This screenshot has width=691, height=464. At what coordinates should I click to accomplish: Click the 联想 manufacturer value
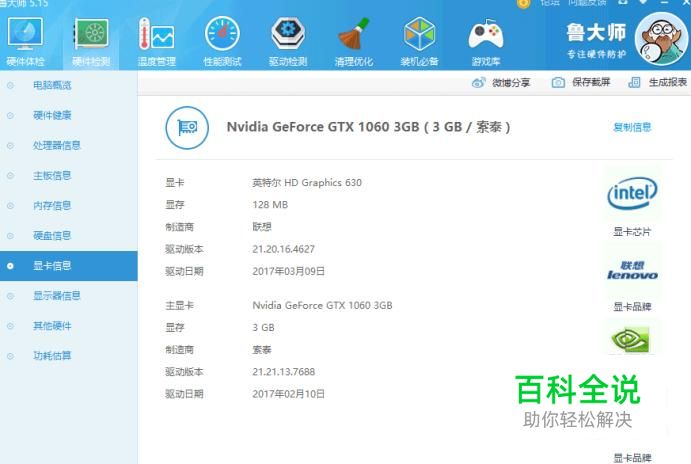[x=262, y=227]
